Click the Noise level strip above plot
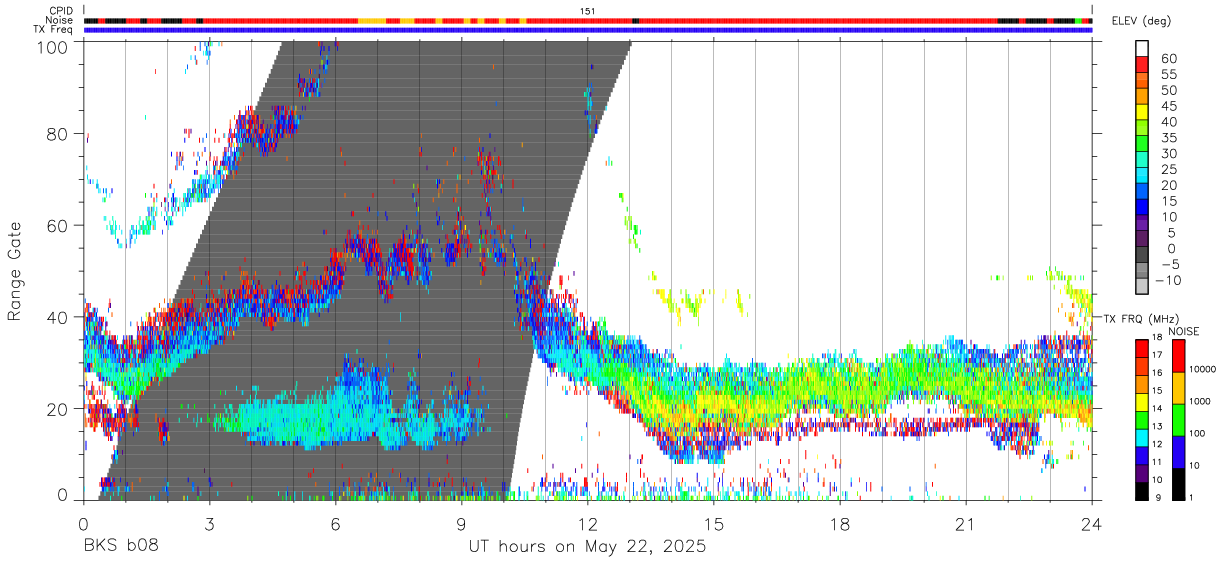The image size is (1228, 567). coord(588,20)
